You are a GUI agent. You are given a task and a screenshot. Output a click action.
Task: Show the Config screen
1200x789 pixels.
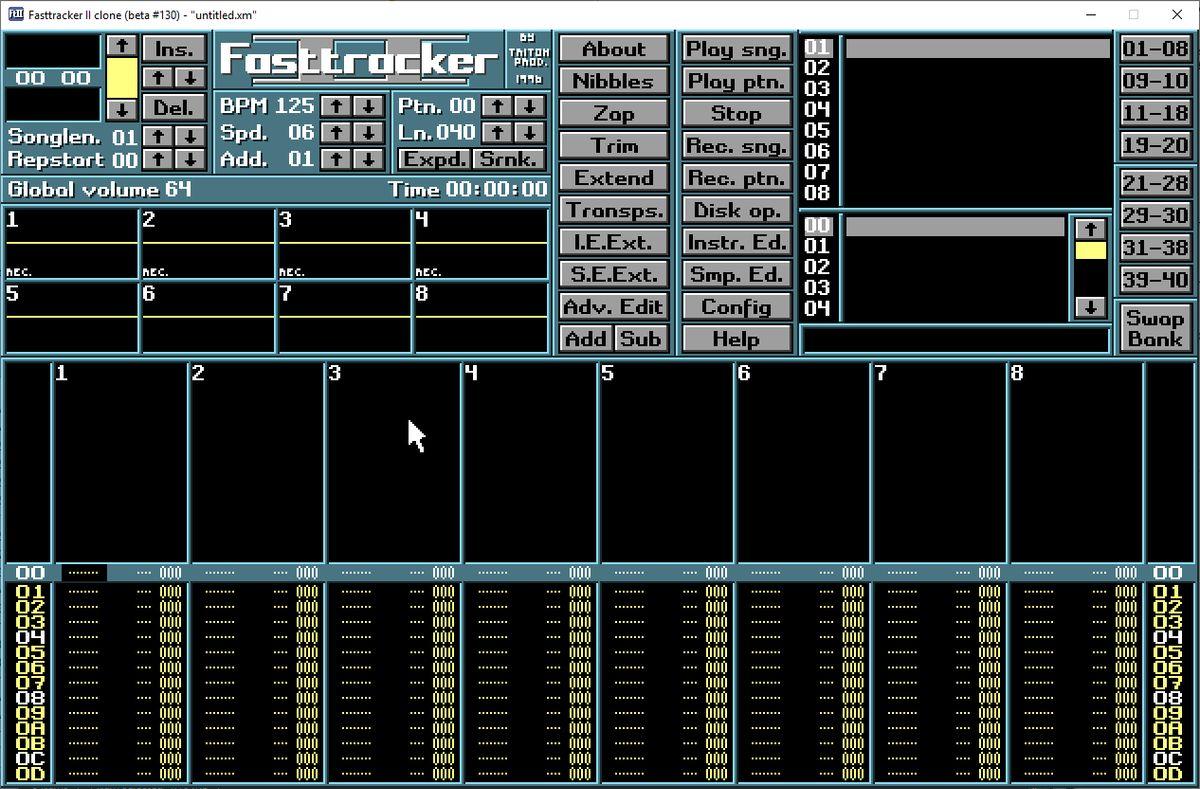click(736, 307)
